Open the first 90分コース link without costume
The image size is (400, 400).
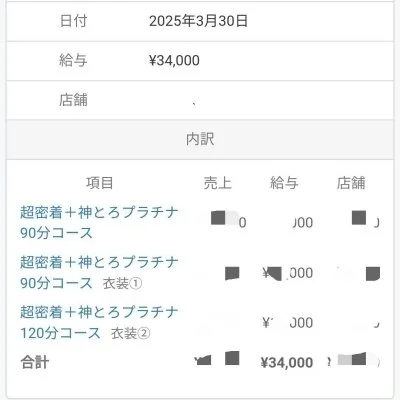[x=99, y=222]
